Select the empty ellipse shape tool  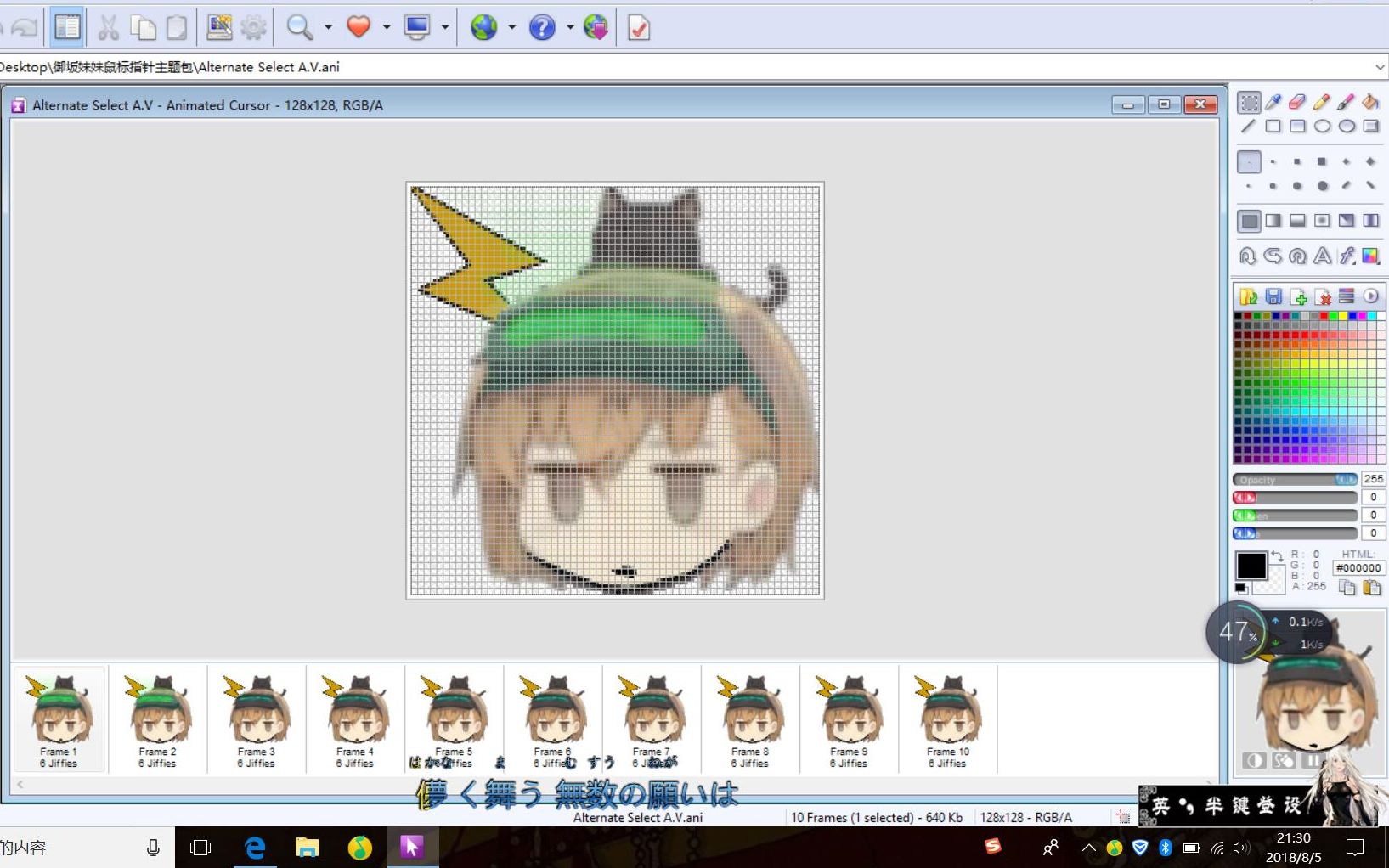click(1322, 127)
